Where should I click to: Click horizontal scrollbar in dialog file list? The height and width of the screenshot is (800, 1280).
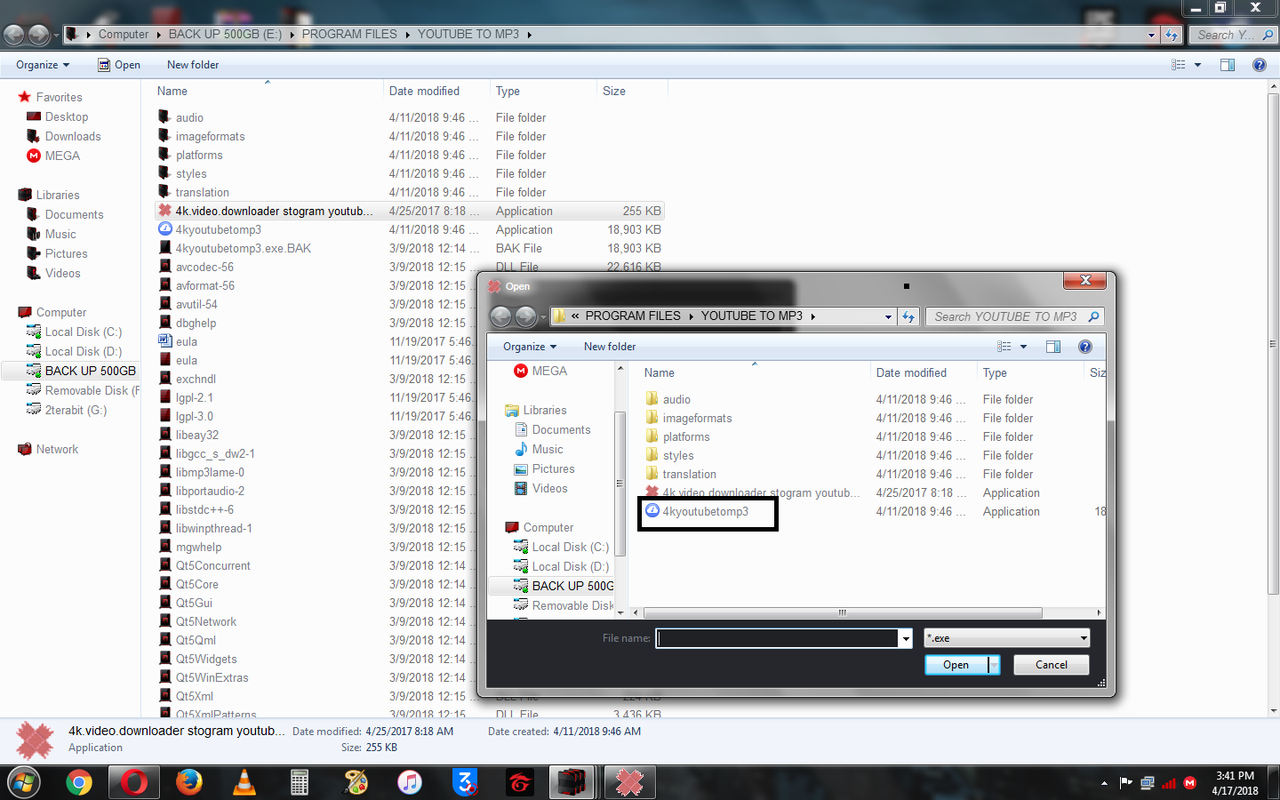click(x=842, y=613)
